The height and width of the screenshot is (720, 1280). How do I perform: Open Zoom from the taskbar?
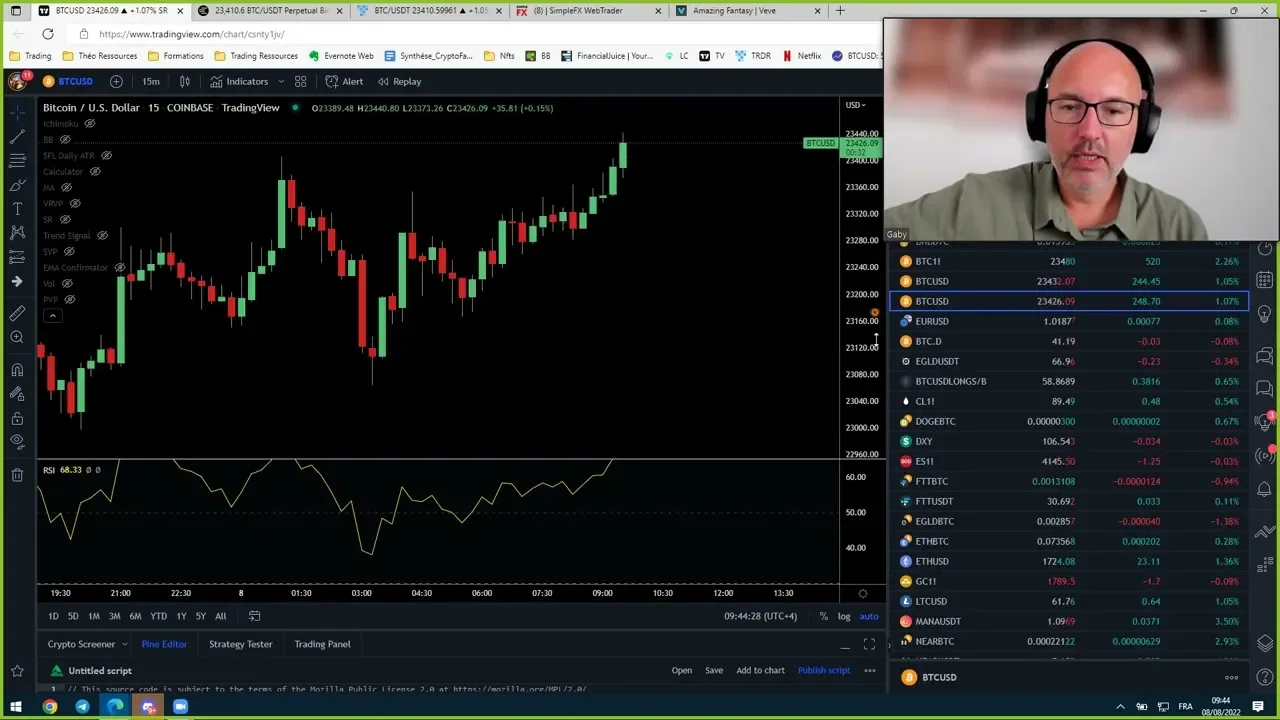tap(180, 707)
